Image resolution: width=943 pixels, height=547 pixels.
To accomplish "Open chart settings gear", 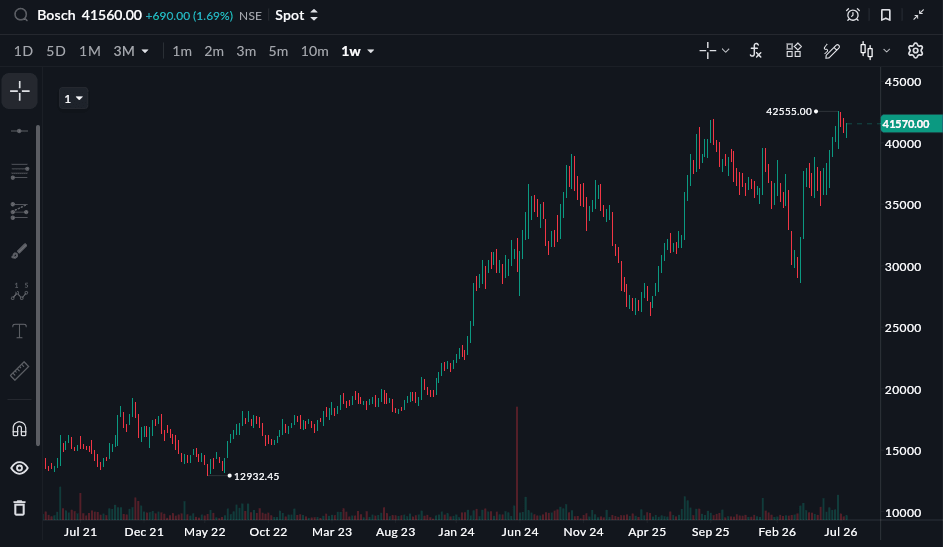I will point(915,50).
